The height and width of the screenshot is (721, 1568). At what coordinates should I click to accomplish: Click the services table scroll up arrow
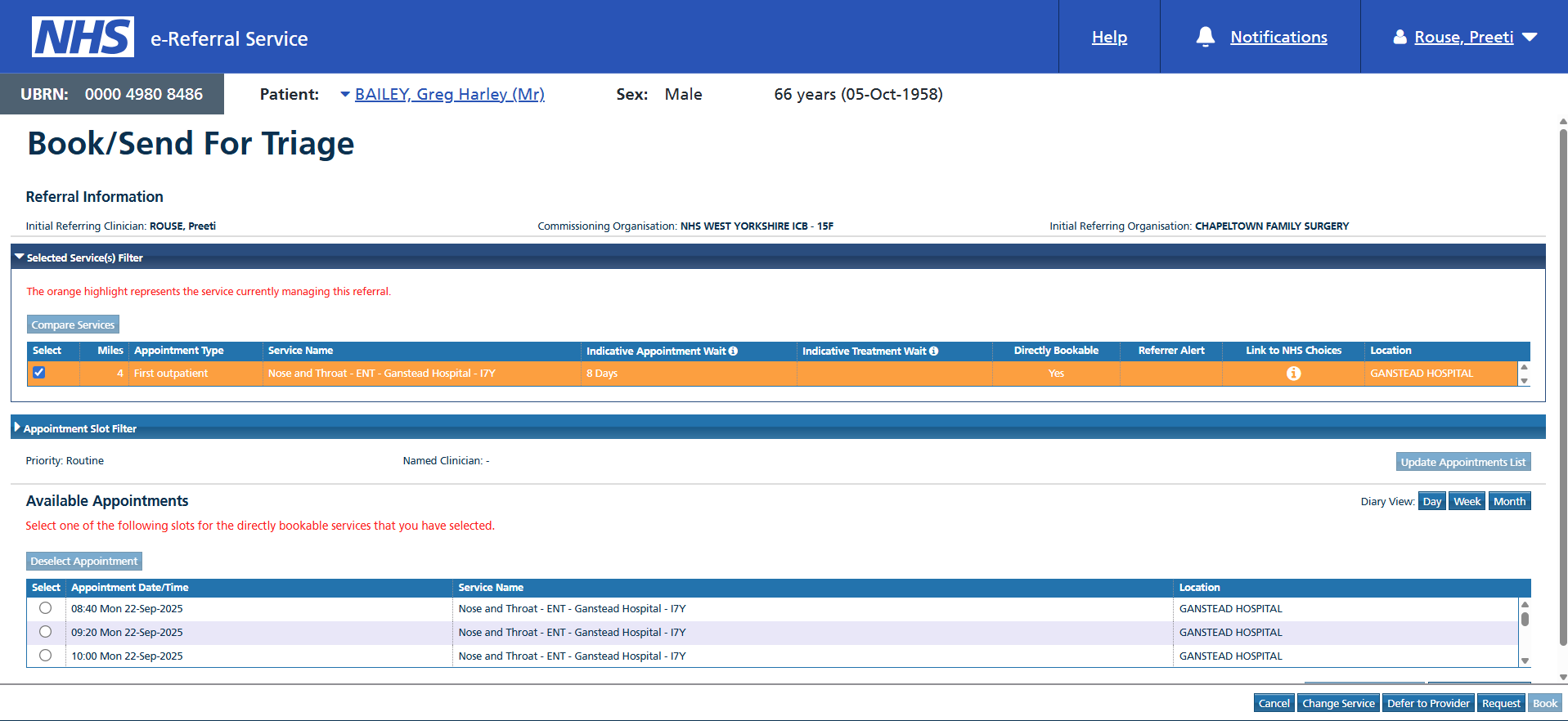click(x=1524, y=367)
